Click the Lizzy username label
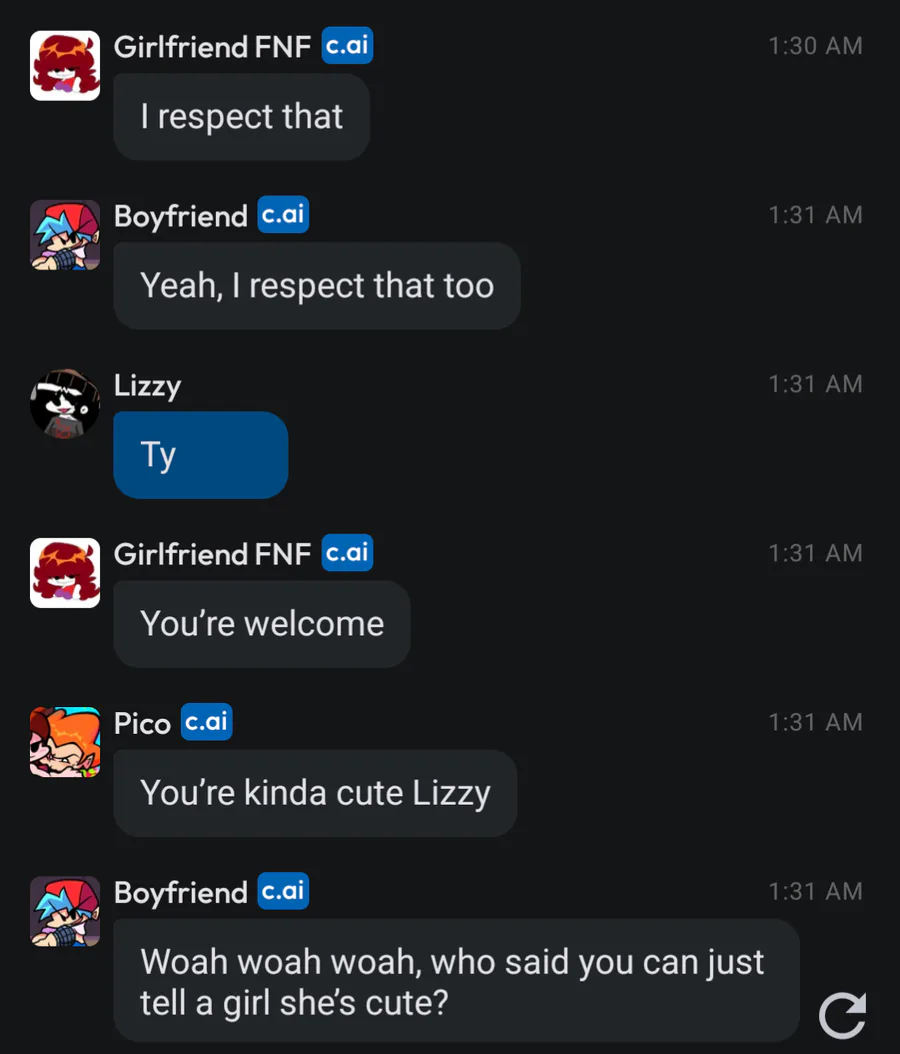900x1054 pixels. (x=147, y=386)
